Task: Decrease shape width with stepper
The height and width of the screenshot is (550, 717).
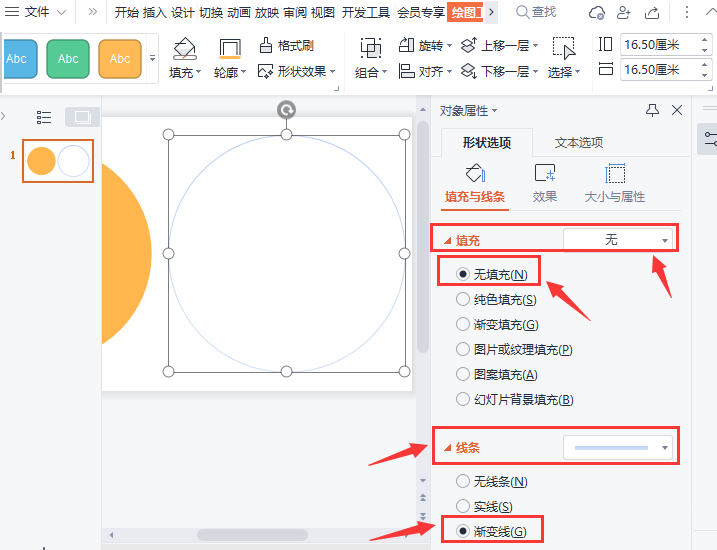Action: pyautogui.click(x=704, y=75)
